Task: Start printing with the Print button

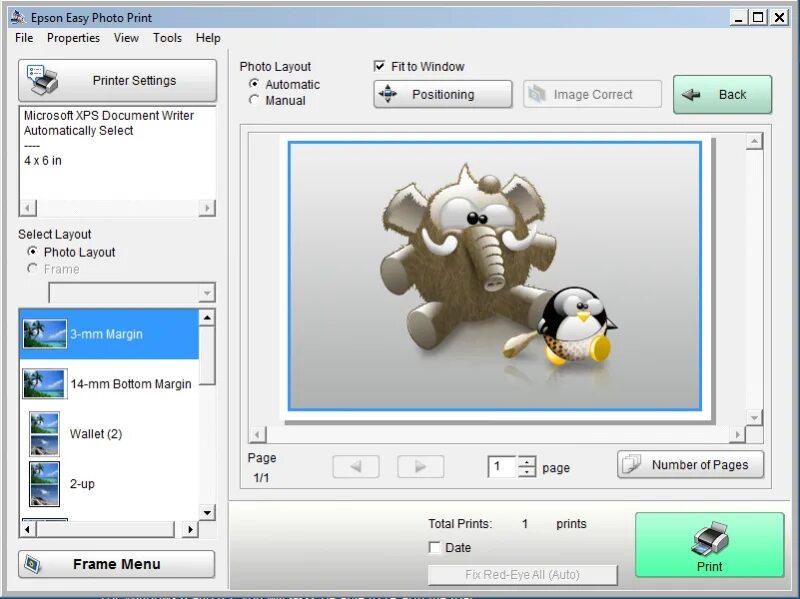Action: [709, 544]
